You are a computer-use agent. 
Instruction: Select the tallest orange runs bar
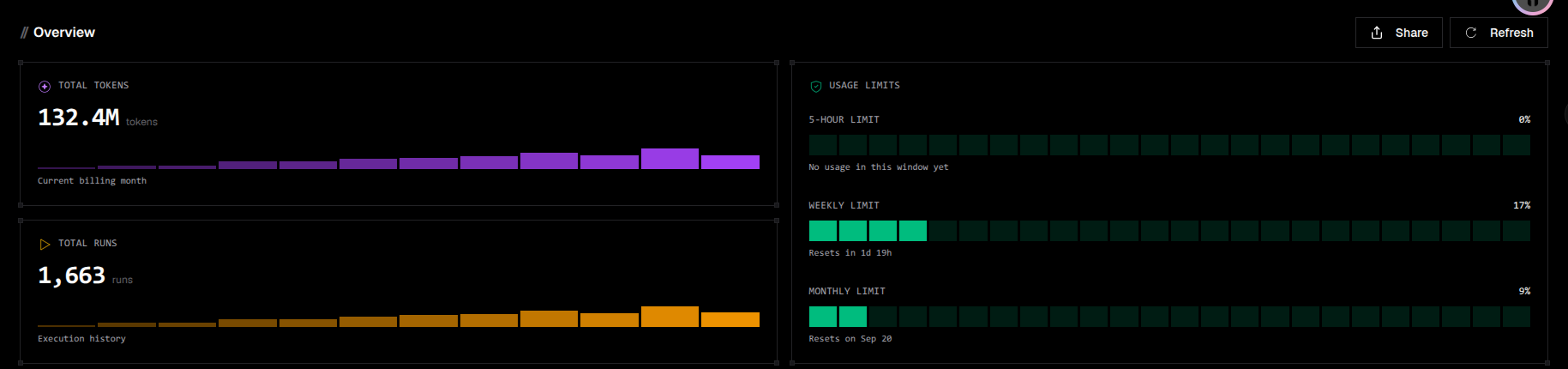click(x=670, y=317)
